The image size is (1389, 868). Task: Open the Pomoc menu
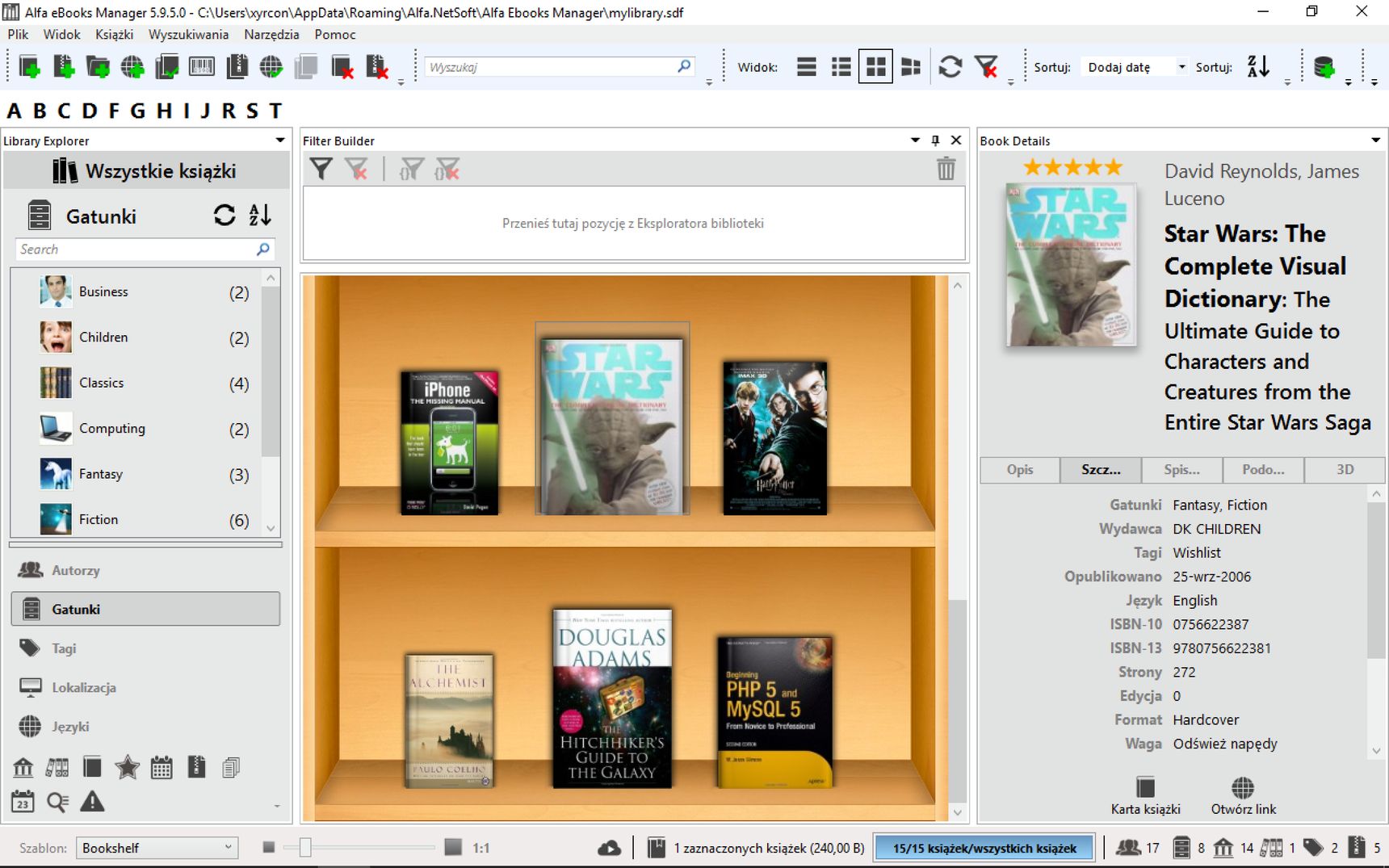click(x=335, y=34)
